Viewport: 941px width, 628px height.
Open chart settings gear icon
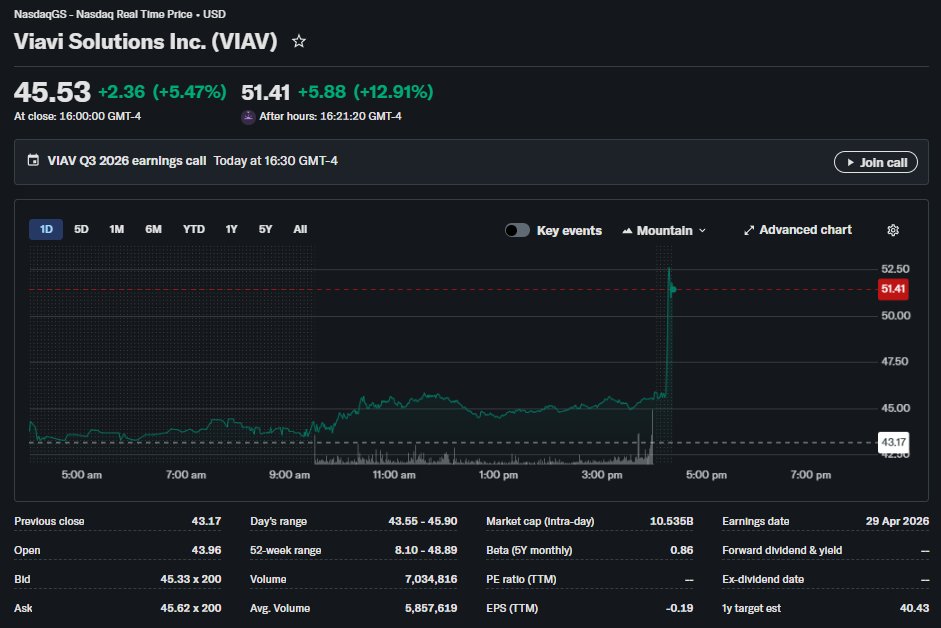[893, 230]
